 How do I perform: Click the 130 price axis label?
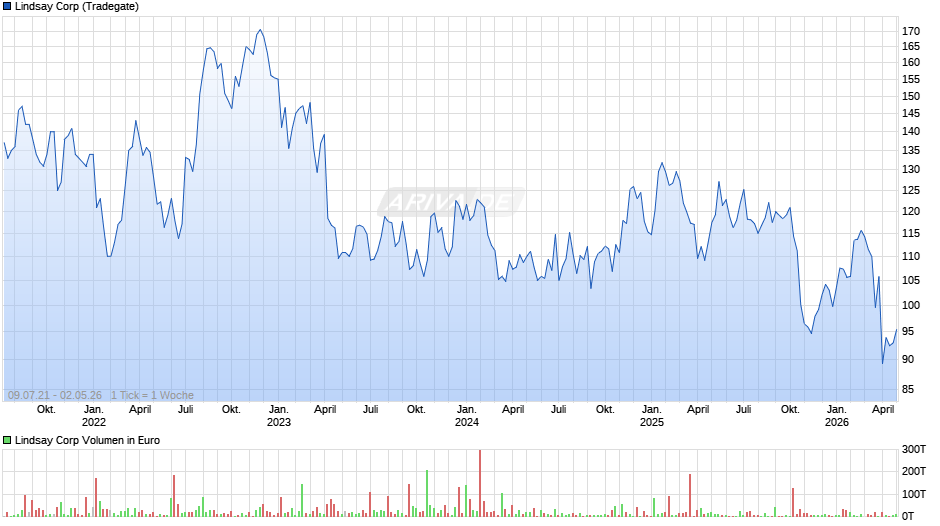[x=911, y=170]
